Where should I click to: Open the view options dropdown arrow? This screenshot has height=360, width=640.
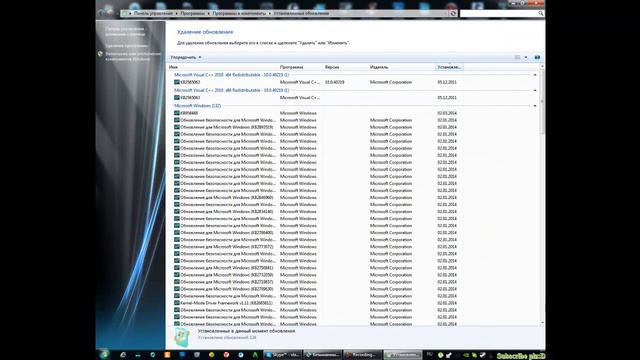(x=526, y=58)
